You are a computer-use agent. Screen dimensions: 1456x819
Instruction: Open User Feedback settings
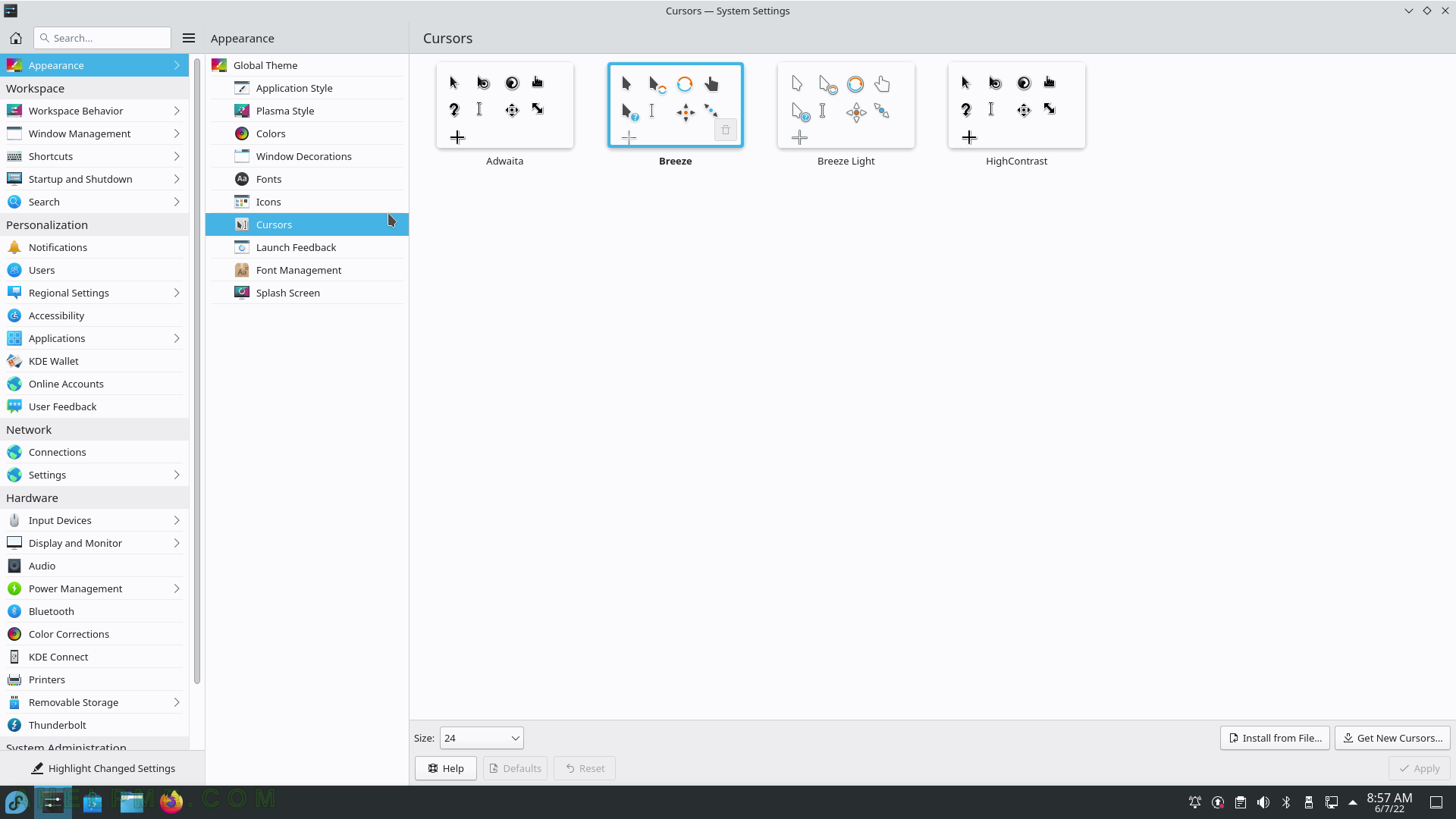(x=94, y=406)
